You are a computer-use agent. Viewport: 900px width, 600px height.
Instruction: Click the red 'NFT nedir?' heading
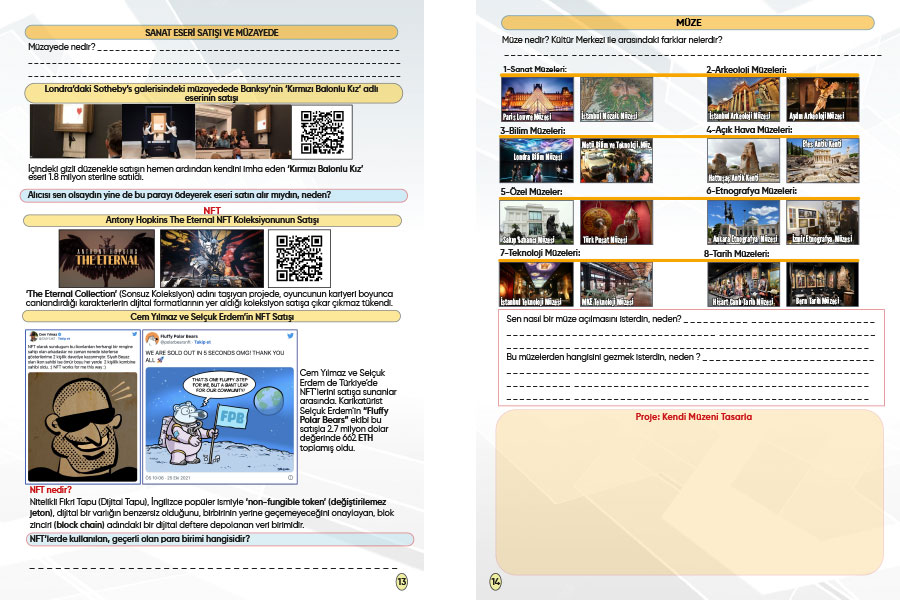51,490
